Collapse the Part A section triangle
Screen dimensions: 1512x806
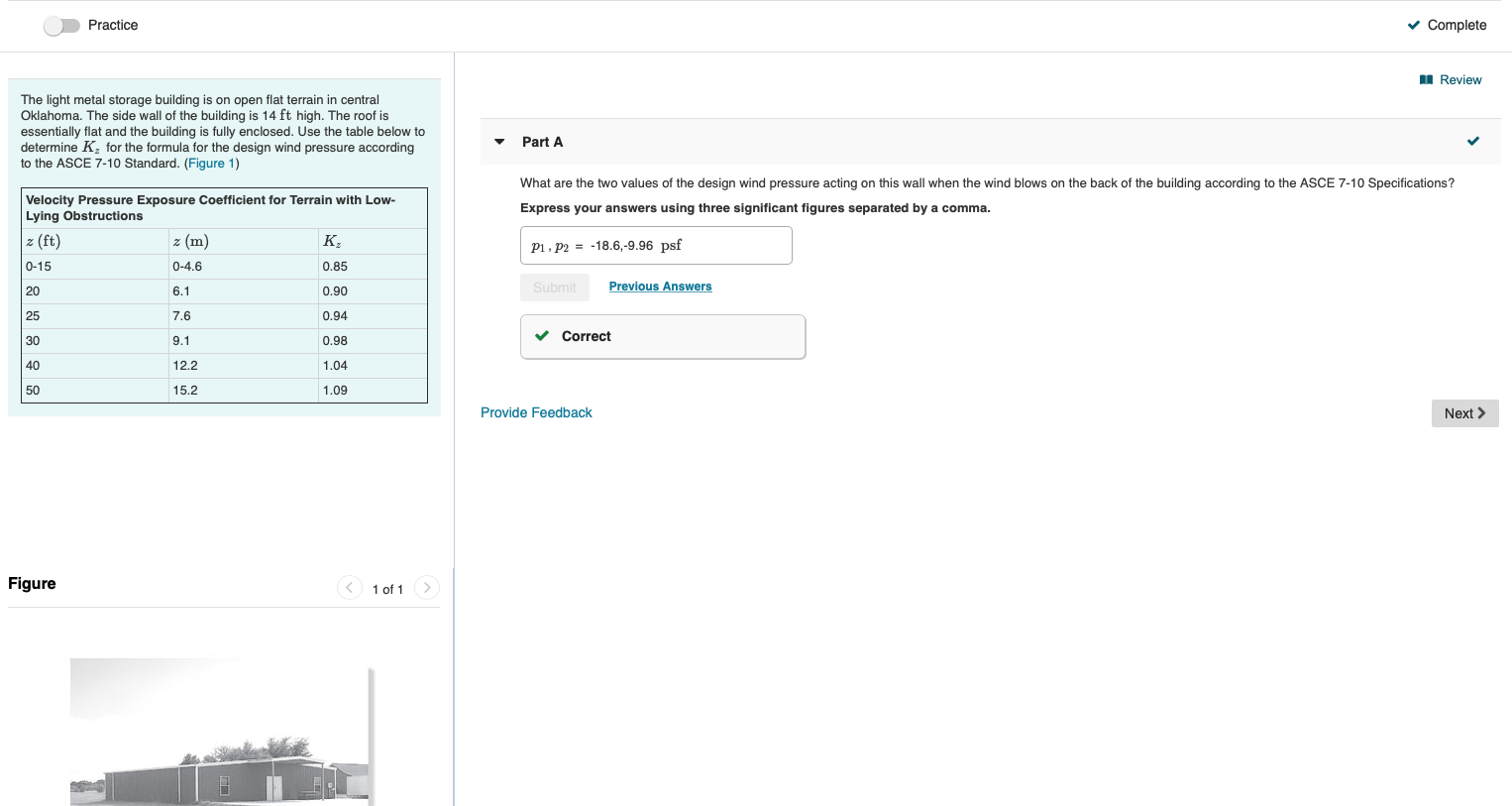(498, 141)
